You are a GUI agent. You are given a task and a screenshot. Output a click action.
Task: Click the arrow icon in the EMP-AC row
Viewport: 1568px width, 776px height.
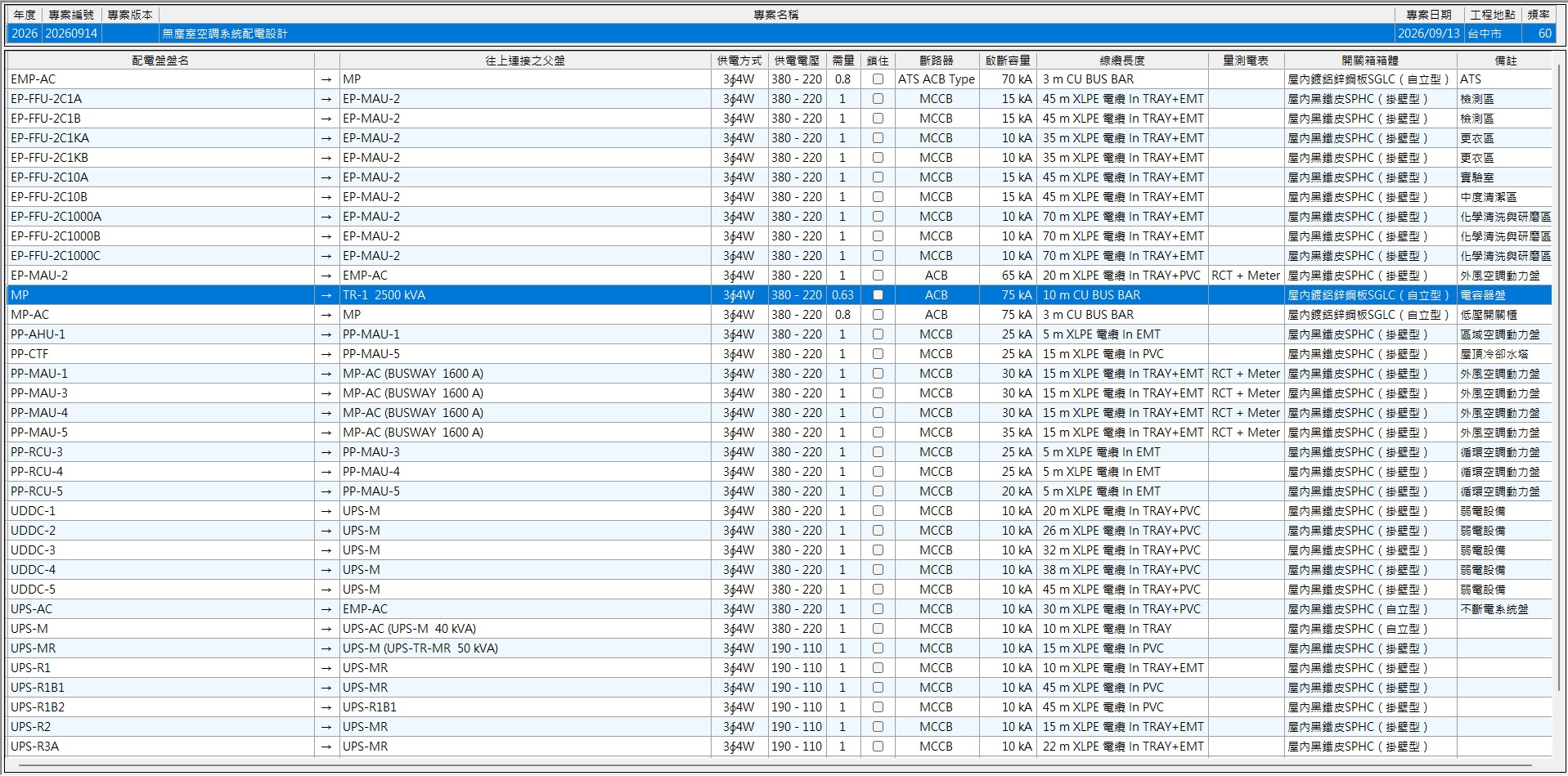click(326, 79)
